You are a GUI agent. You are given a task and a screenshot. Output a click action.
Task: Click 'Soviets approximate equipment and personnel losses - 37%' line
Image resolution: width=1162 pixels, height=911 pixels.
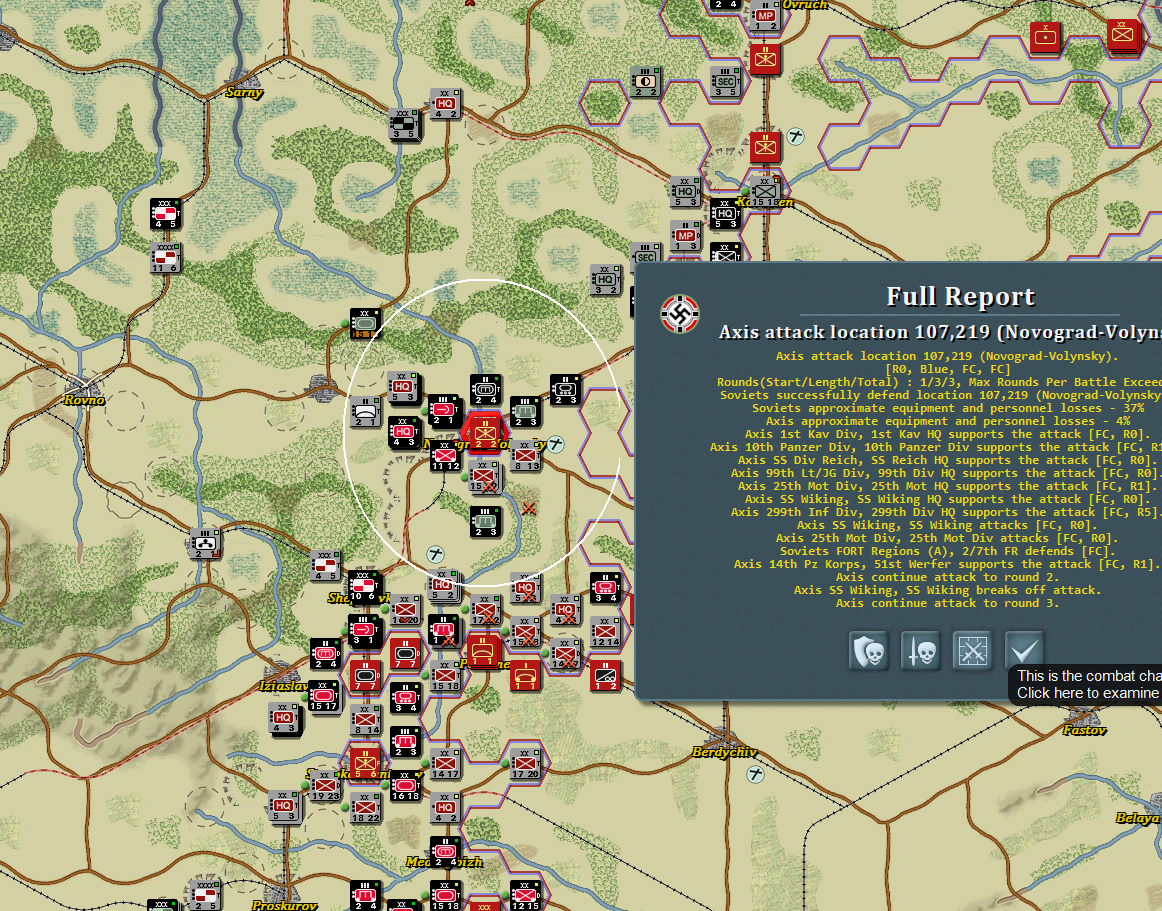pyautogui.click(x=948, y=408)
